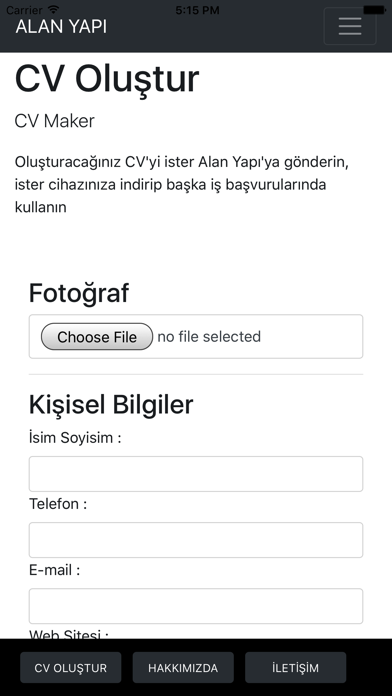Focus the E-mail input field

pos(196,606)
